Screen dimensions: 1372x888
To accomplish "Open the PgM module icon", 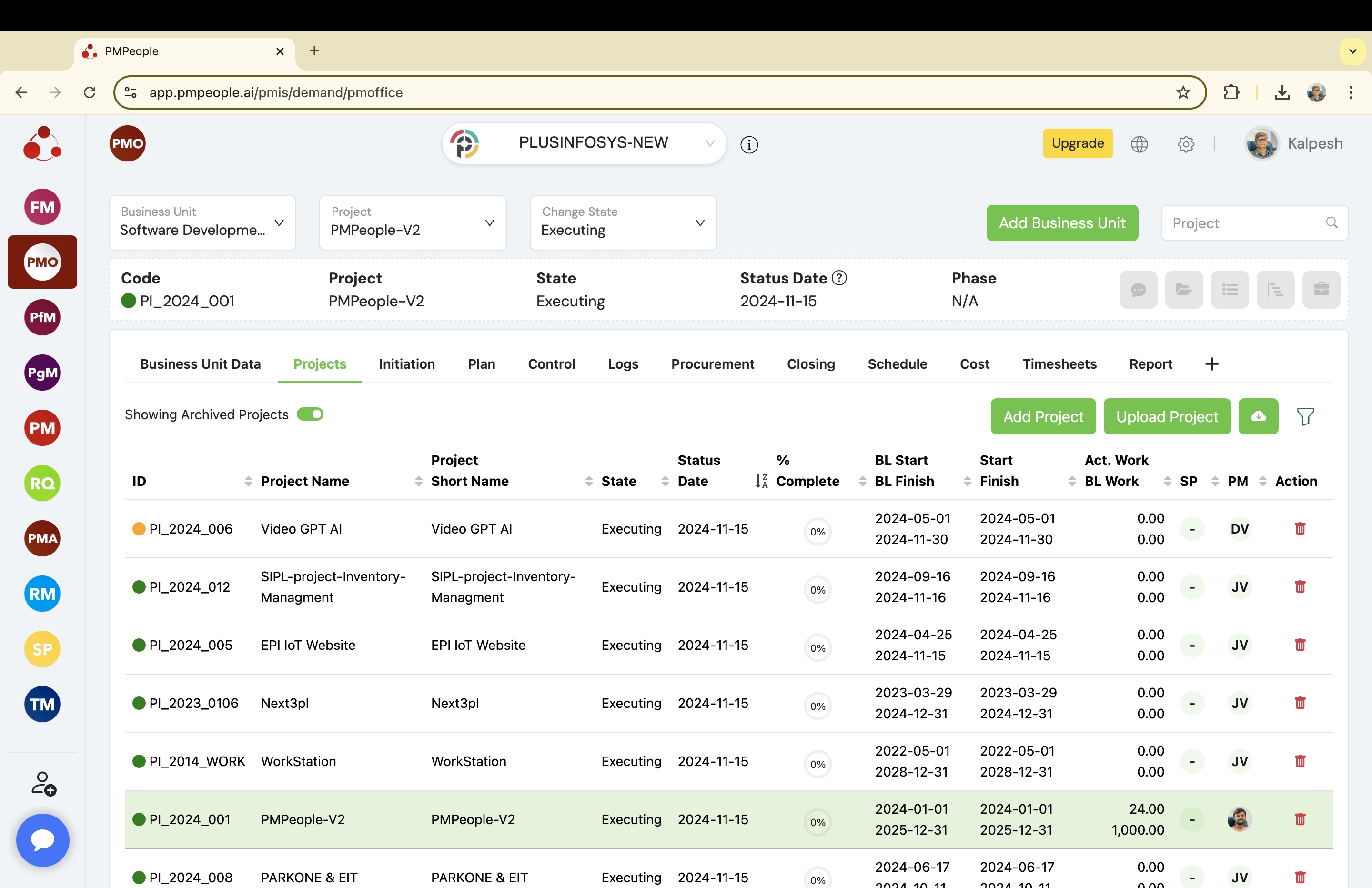I will pyautogui.click(x=42, y=373).
